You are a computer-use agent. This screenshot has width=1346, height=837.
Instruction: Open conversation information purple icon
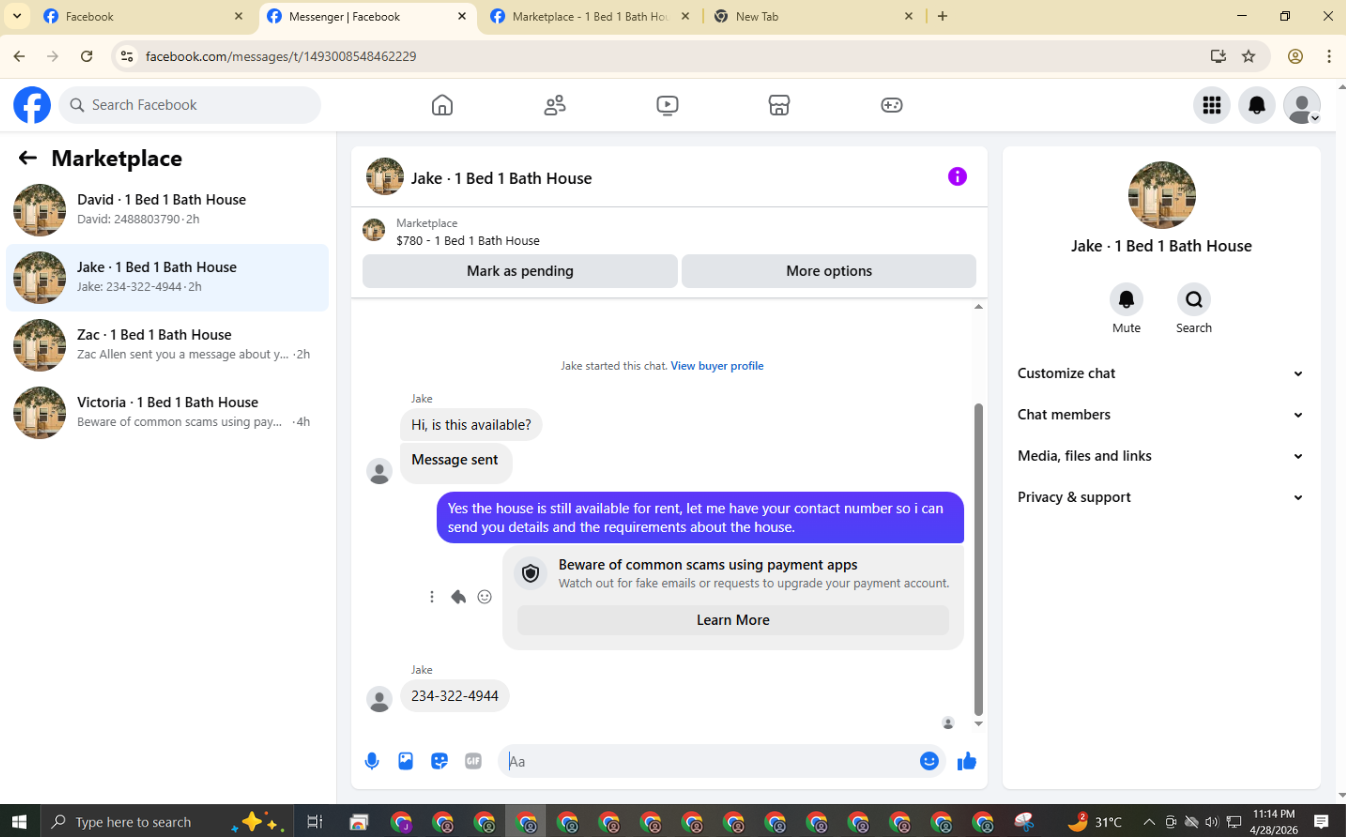(957, 177)
